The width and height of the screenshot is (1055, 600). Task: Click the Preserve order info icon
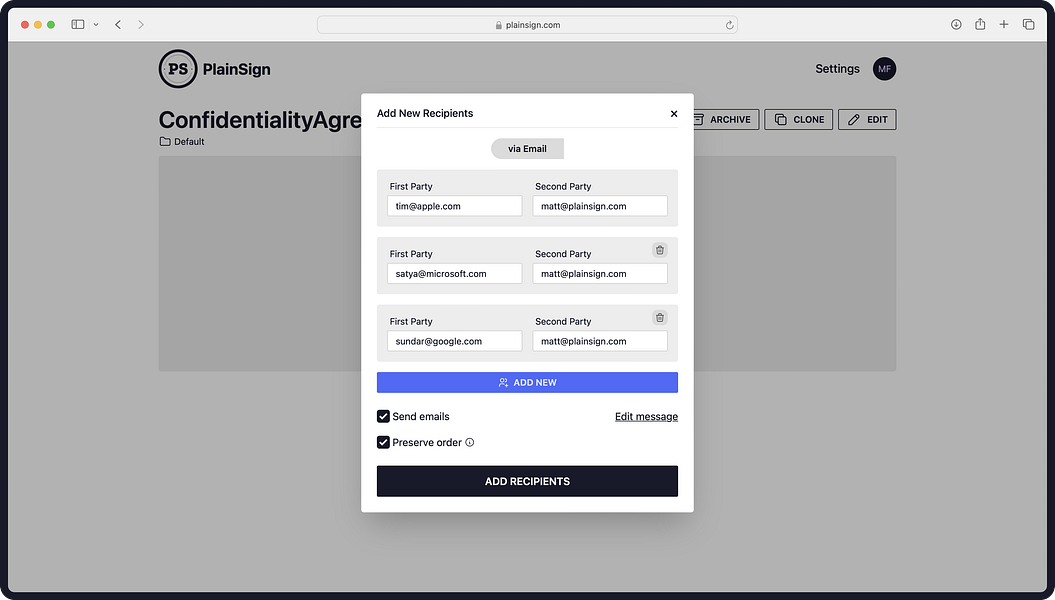click(x=470, y=443)
